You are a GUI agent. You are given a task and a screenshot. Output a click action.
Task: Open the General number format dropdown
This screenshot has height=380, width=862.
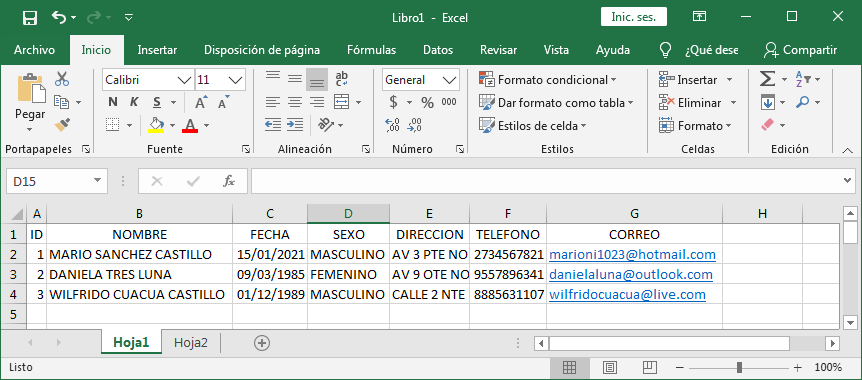click(x=450, y=80)
